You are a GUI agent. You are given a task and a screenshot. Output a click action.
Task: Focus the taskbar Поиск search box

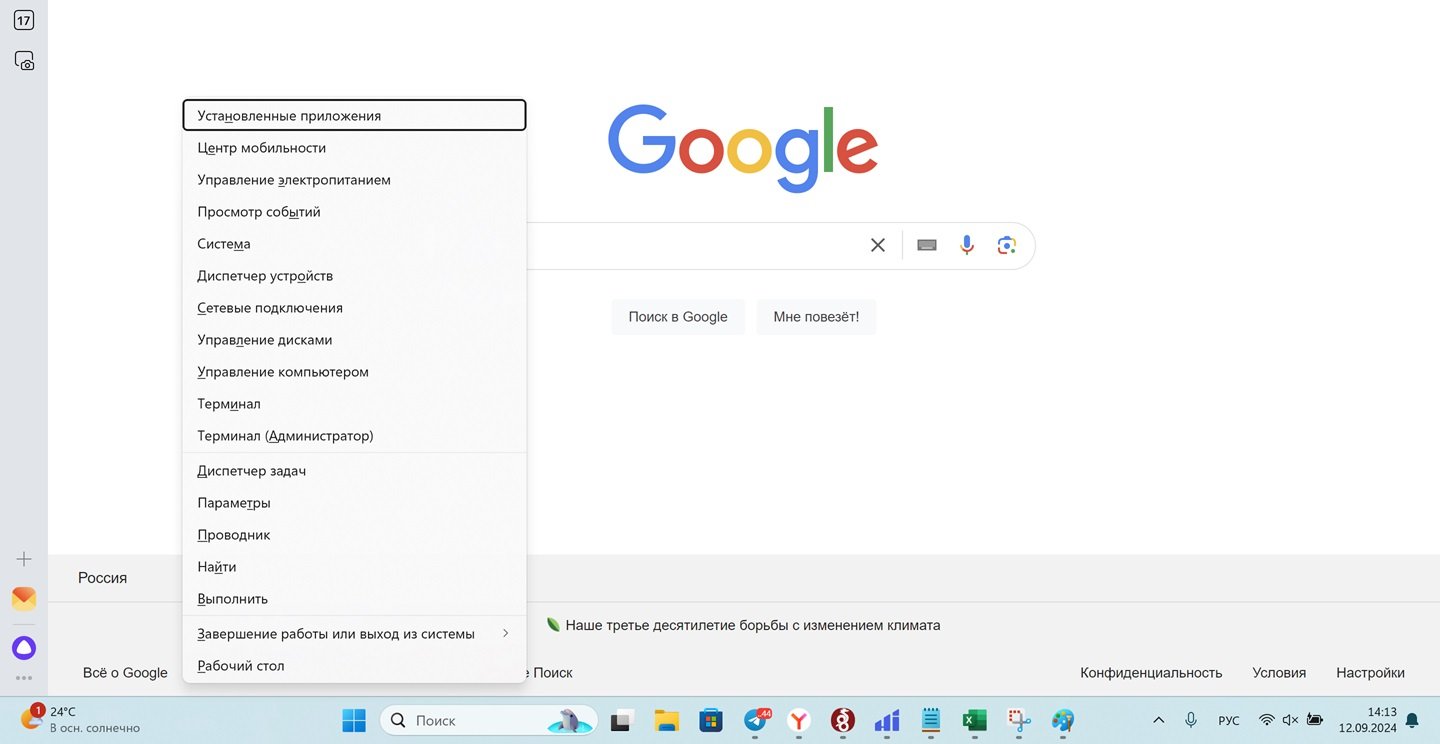(x=489, y=720)
